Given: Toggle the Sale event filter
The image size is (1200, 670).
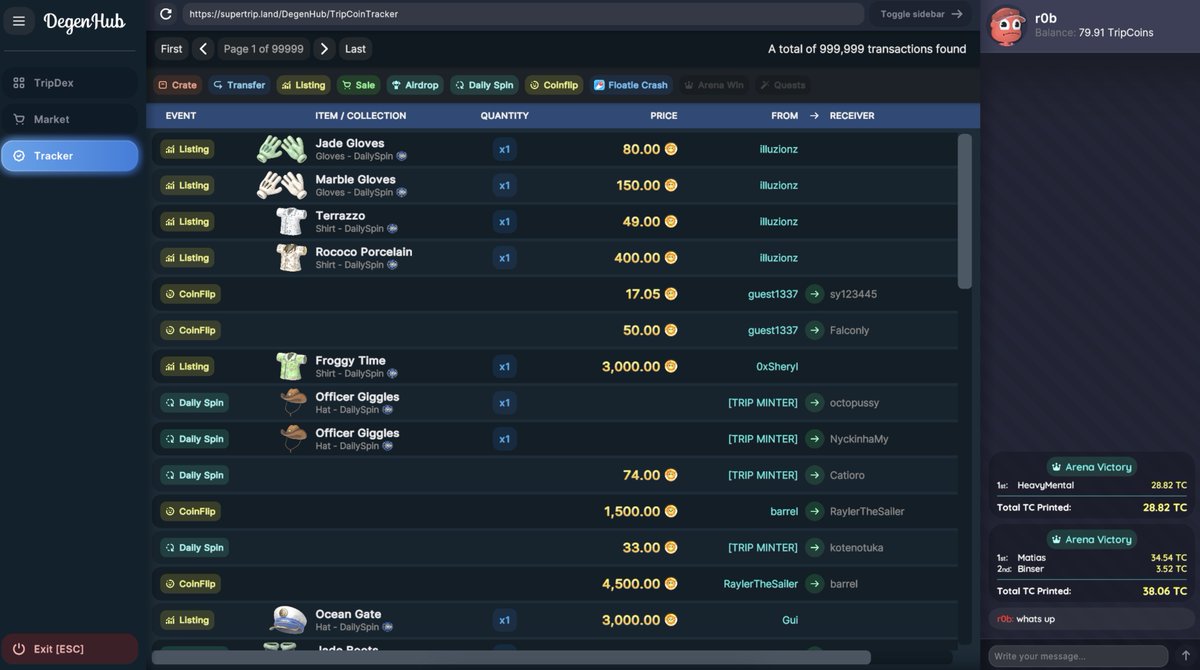Looking at the screenshot, I should coord(359,85).
